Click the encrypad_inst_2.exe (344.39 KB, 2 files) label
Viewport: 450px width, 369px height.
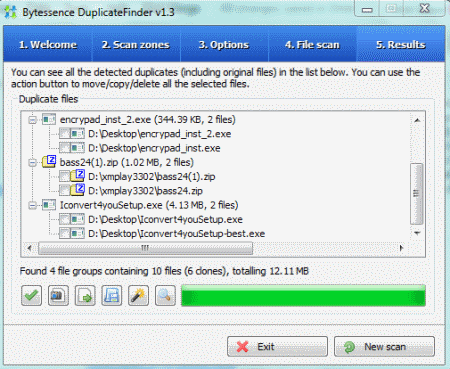[148, 119]
